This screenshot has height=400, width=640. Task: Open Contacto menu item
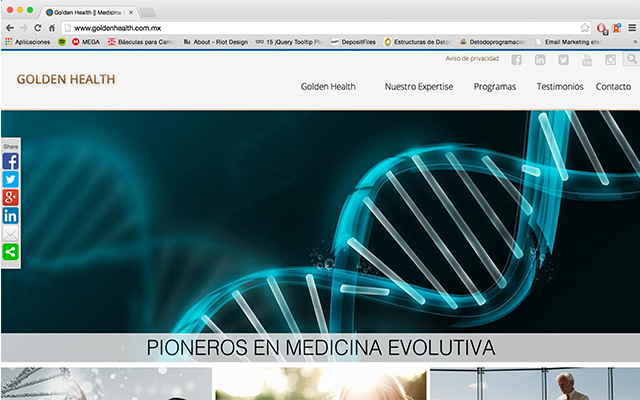click(x=613, y=87)
